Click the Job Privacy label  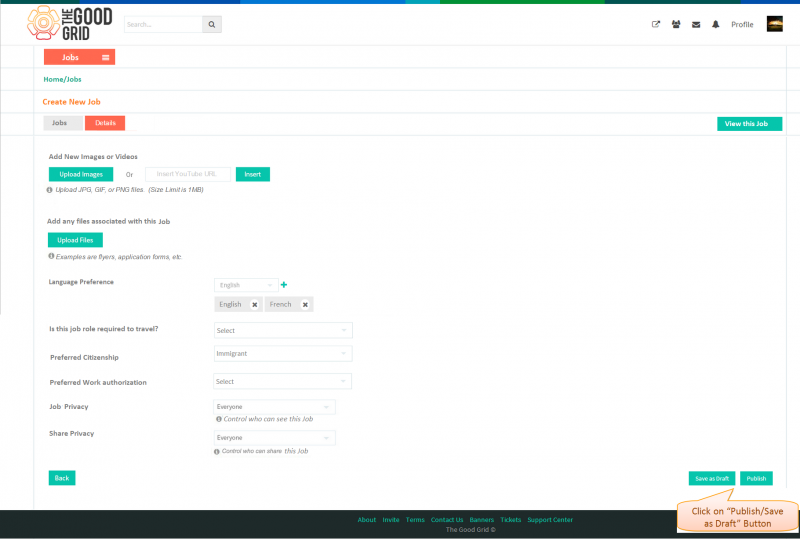coord(69,406)
